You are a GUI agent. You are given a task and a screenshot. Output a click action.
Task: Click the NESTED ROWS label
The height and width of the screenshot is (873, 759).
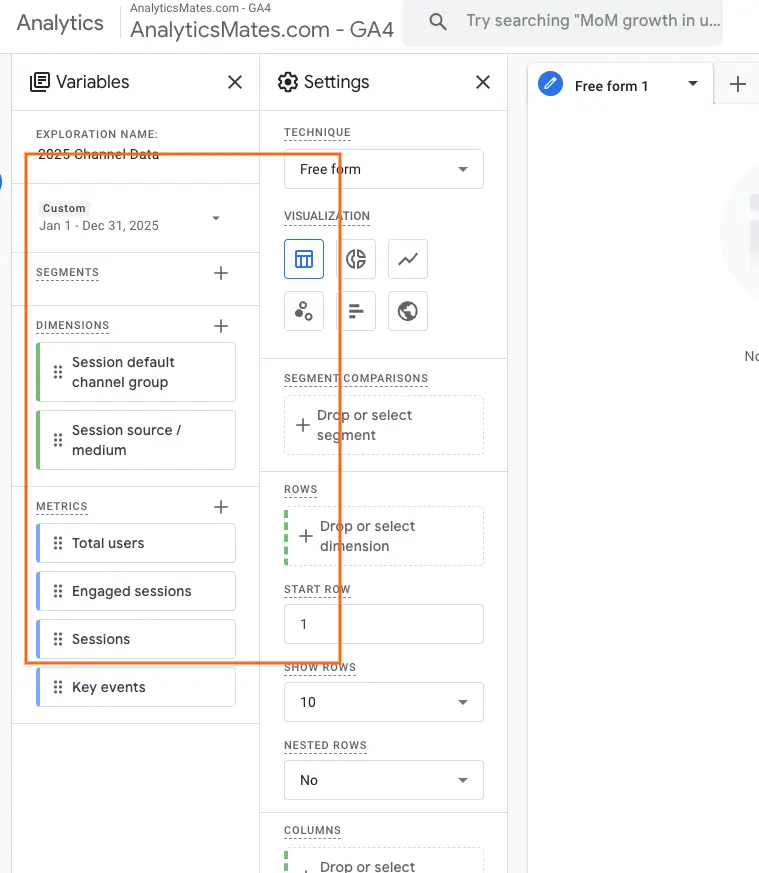point(325,745)
